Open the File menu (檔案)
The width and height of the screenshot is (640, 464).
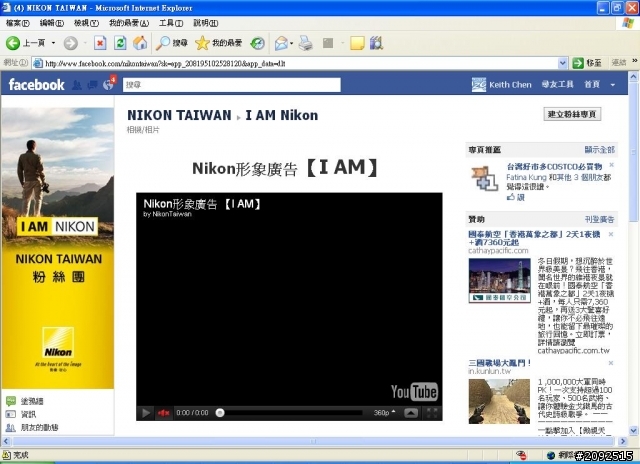point(18,23)
